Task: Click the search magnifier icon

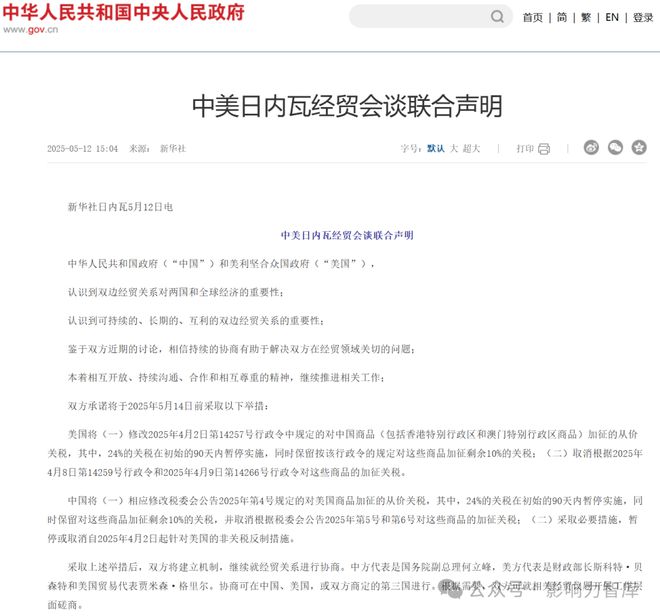Action: coord(497,16)
